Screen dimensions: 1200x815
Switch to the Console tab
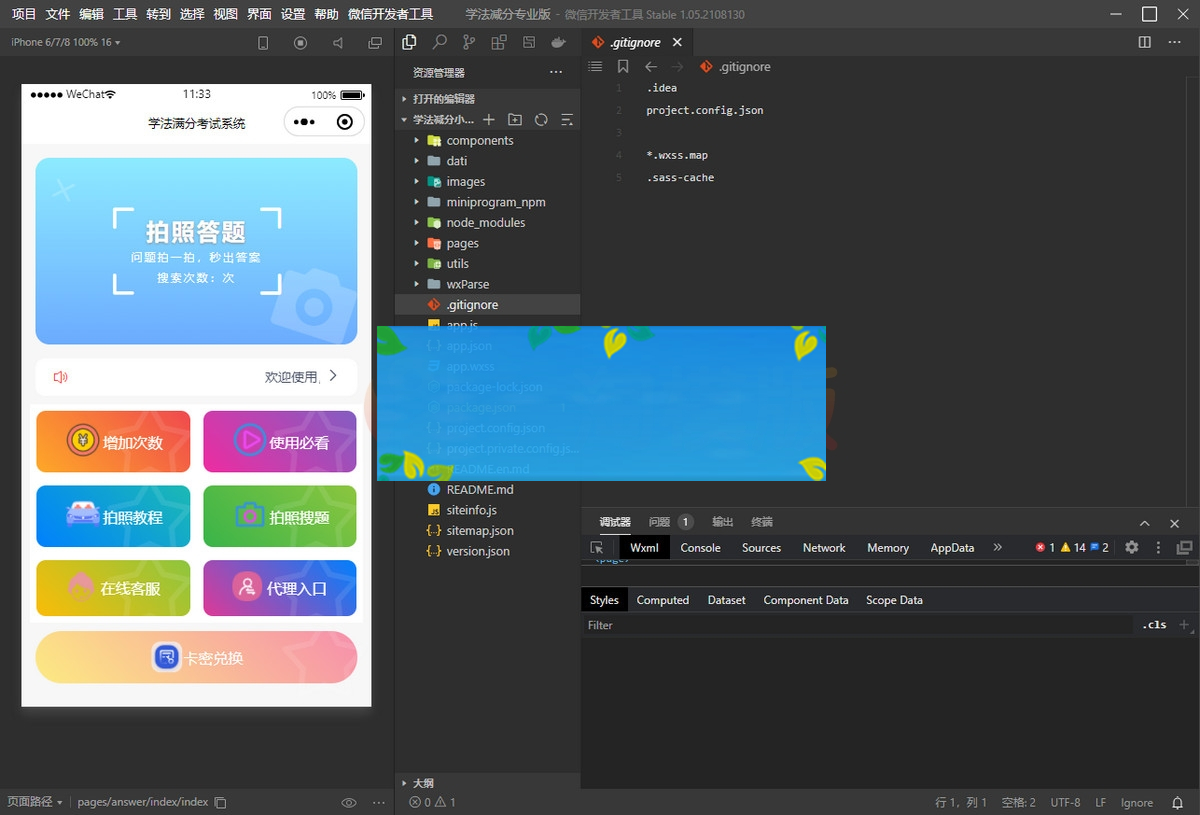point(700,548)
